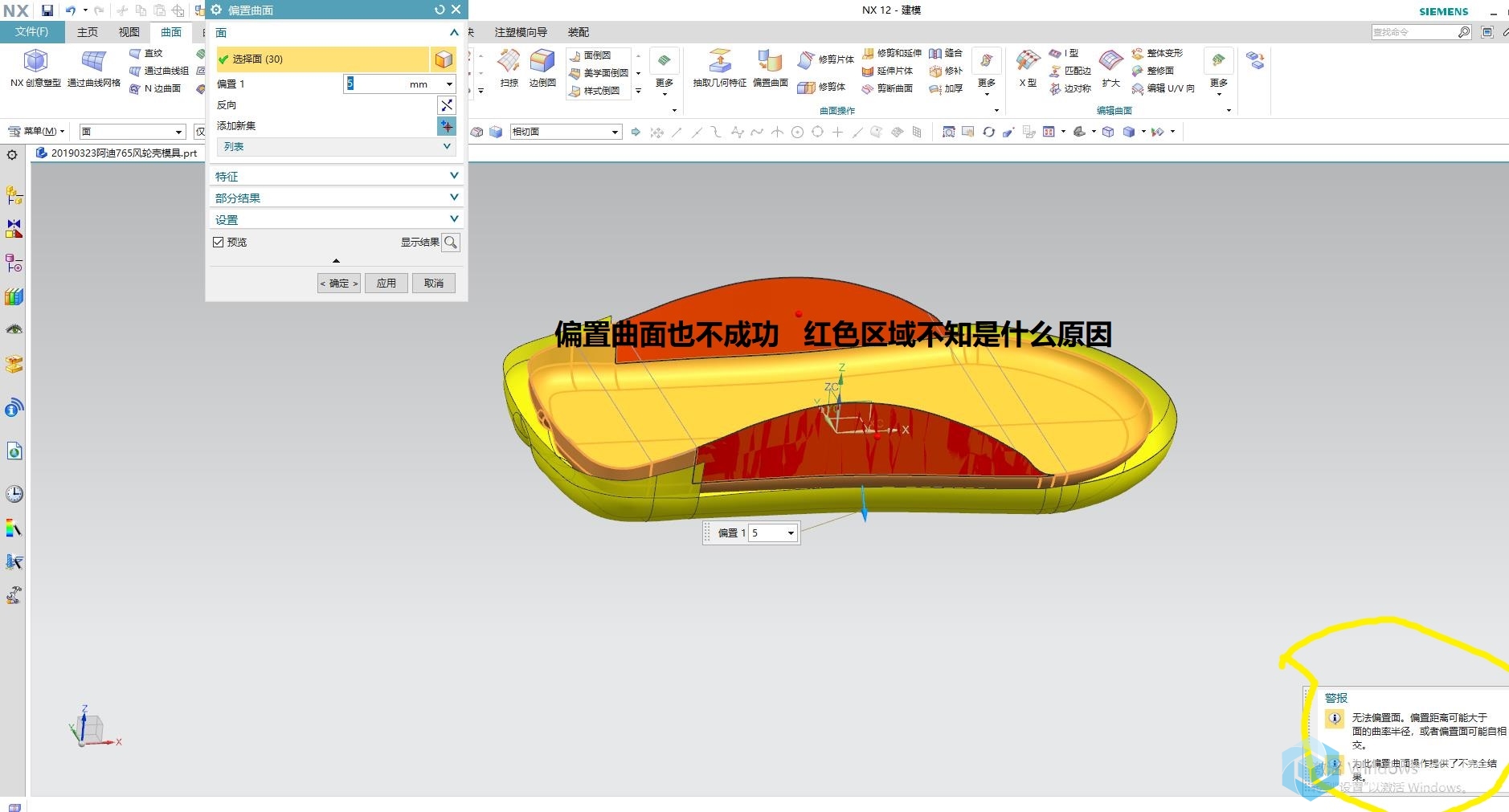Select 整修面 refit face tool
This screenshot has width=1509, height=812.
pyautogui.click(x=1153, y=71)
